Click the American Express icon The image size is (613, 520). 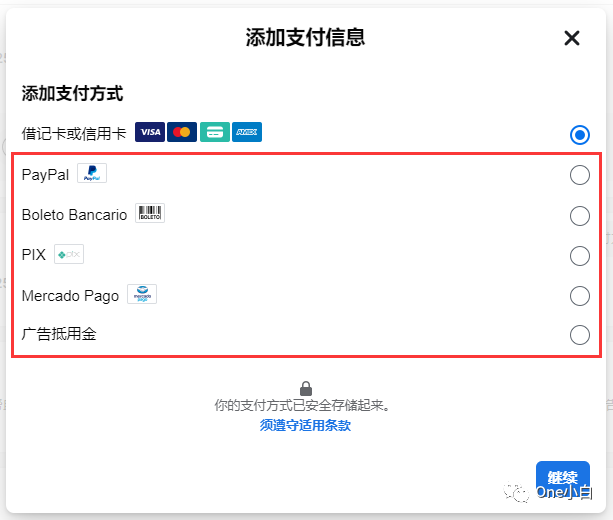click(247, 132)
